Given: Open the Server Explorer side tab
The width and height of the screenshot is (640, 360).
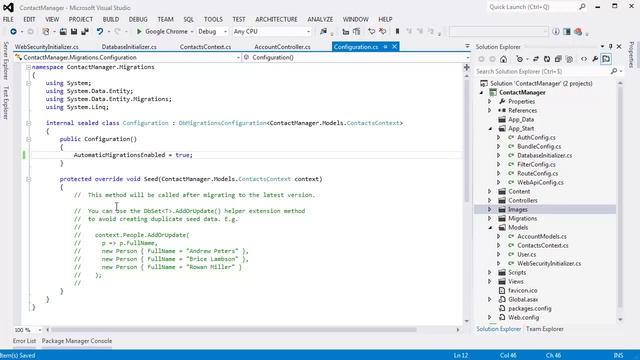Looking at the screenshot, I should [x=5, y=60].
